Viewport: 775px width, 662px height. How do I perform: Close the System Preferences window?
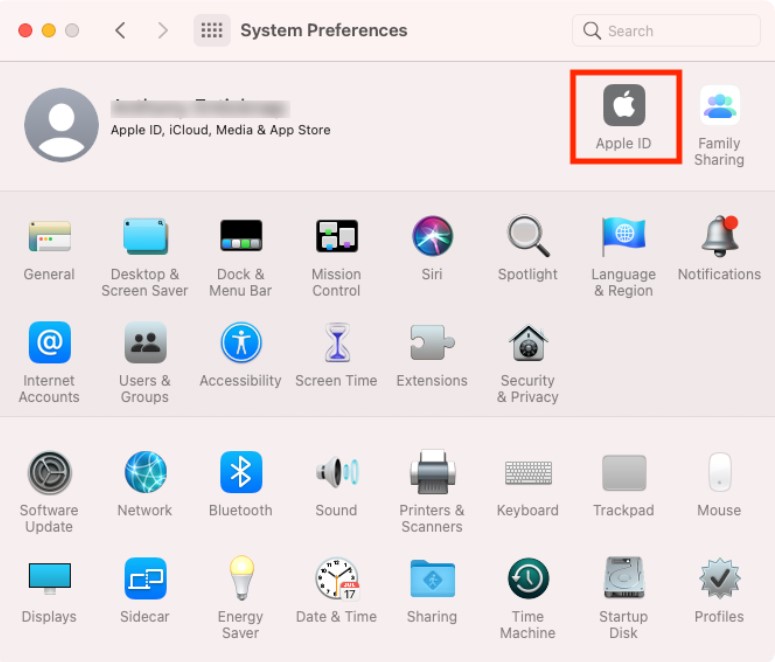pyautogui.click(x=25, y=30)
